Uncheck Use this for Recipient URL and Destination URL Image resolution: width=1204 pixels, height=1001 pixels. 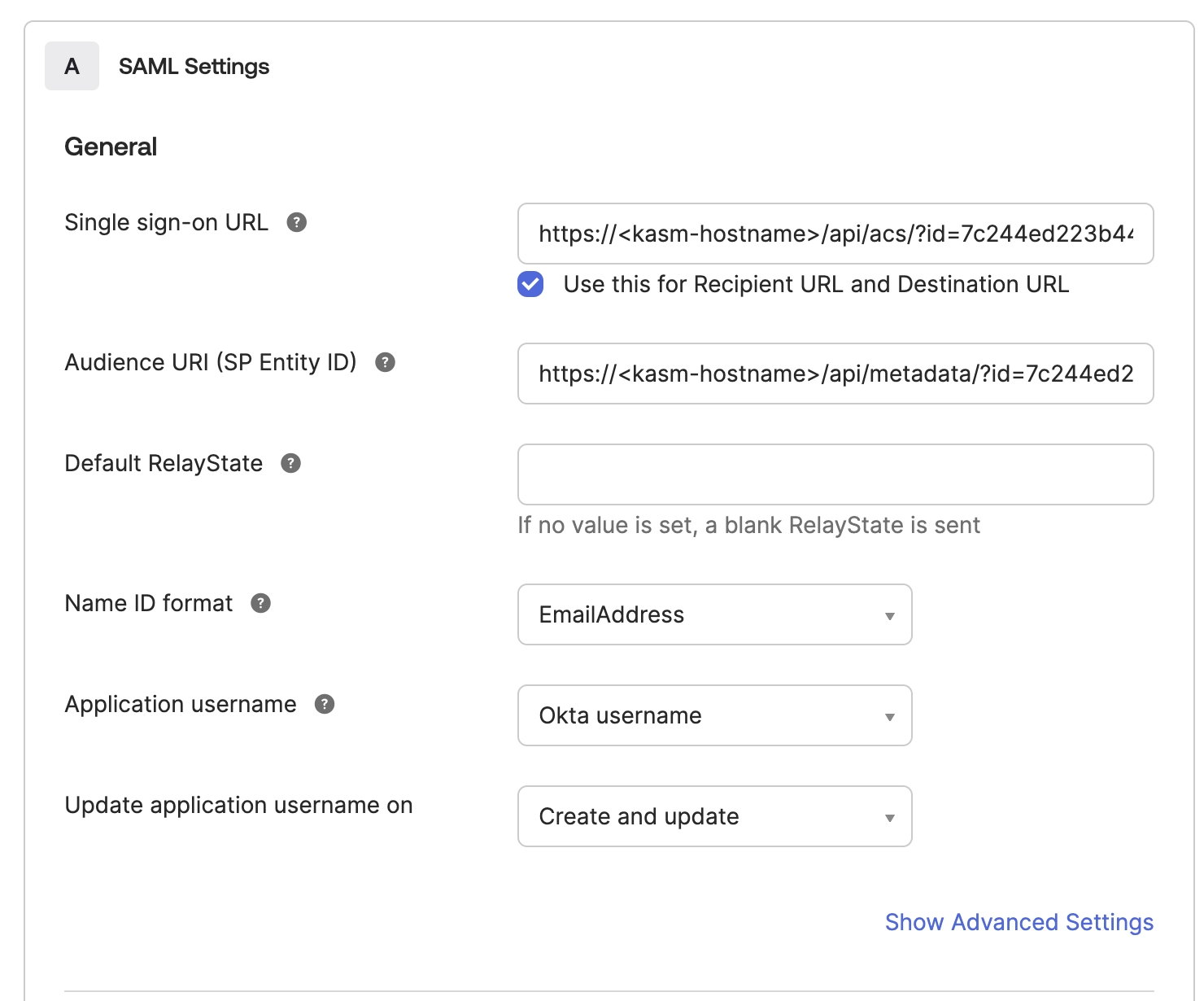[530, 285]
